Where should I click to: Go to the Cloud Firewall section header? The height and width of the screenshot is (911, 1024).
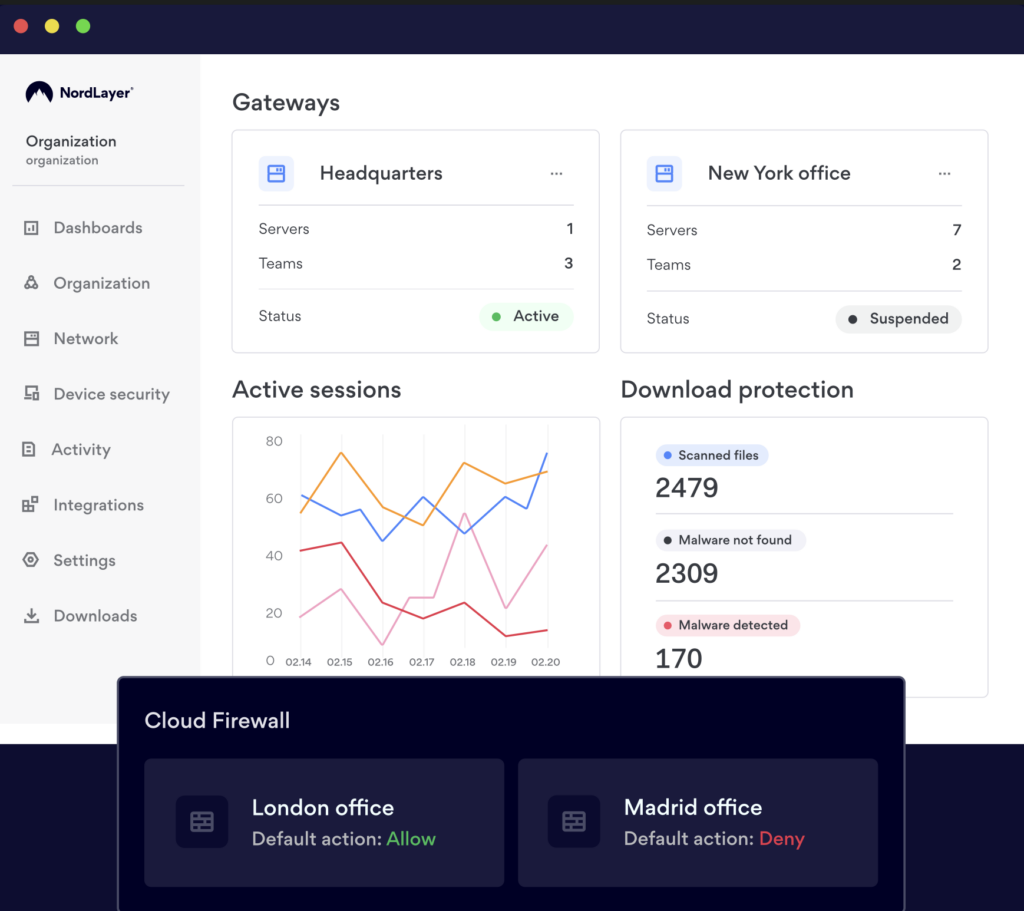pos(217,720)
